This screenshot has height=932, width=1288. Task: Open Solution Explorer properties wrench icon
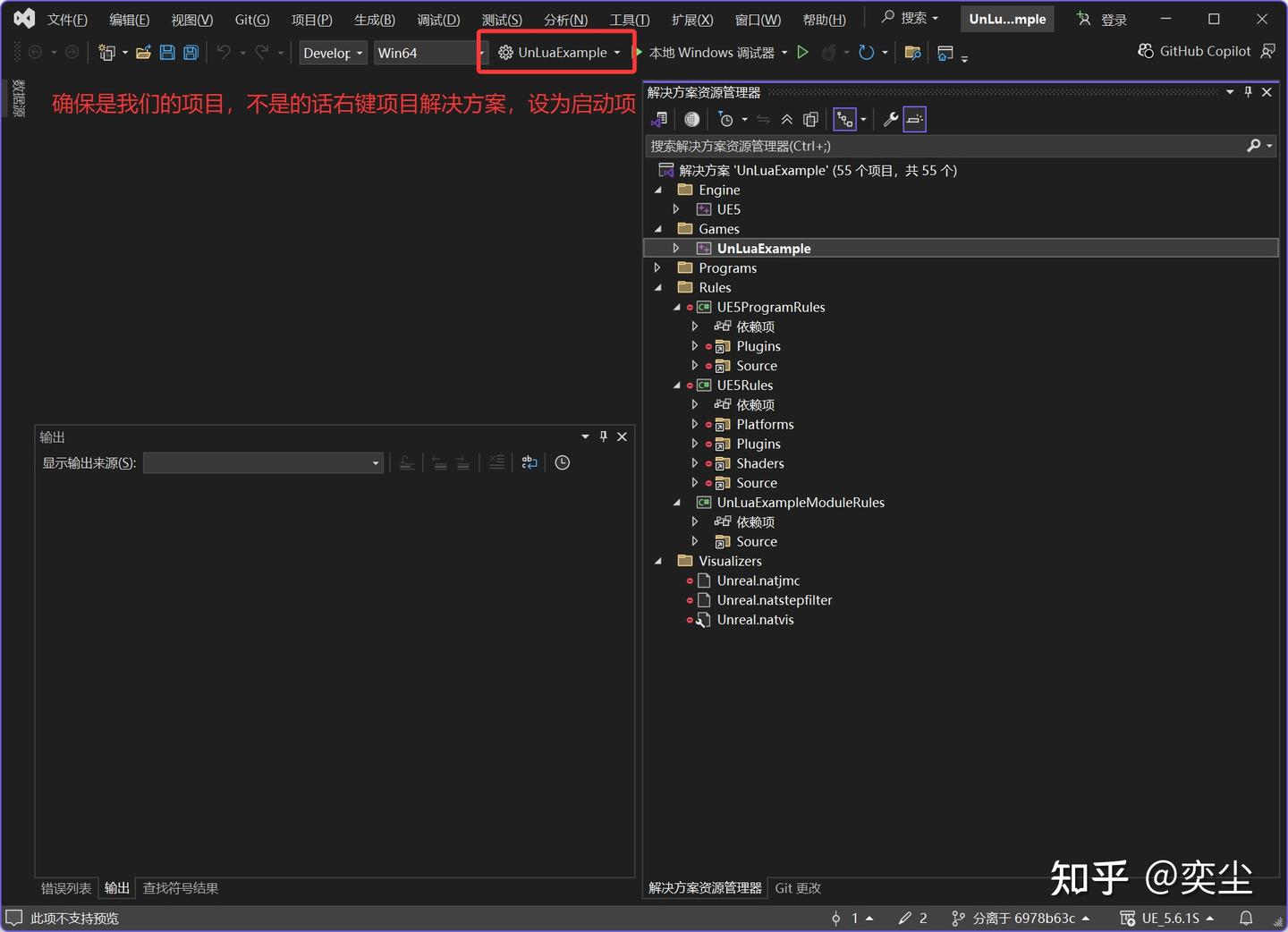point(891,119)
